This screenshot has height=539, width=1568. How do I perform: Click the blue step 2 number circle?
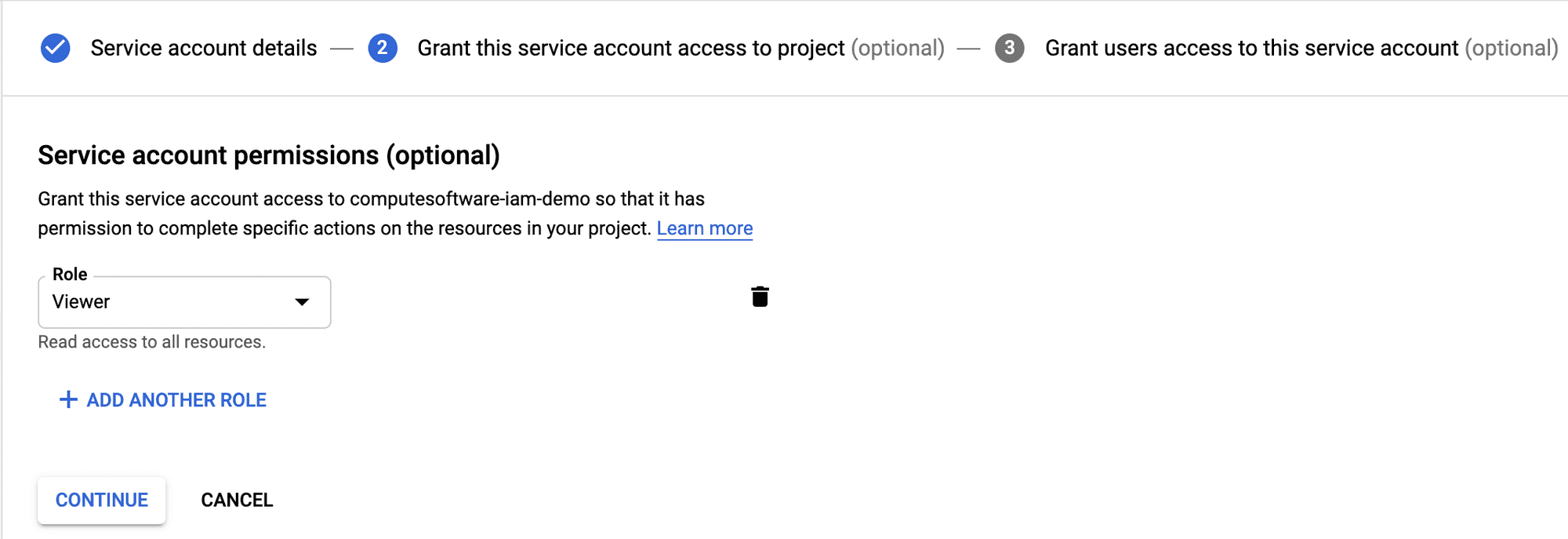click(382, 48)
